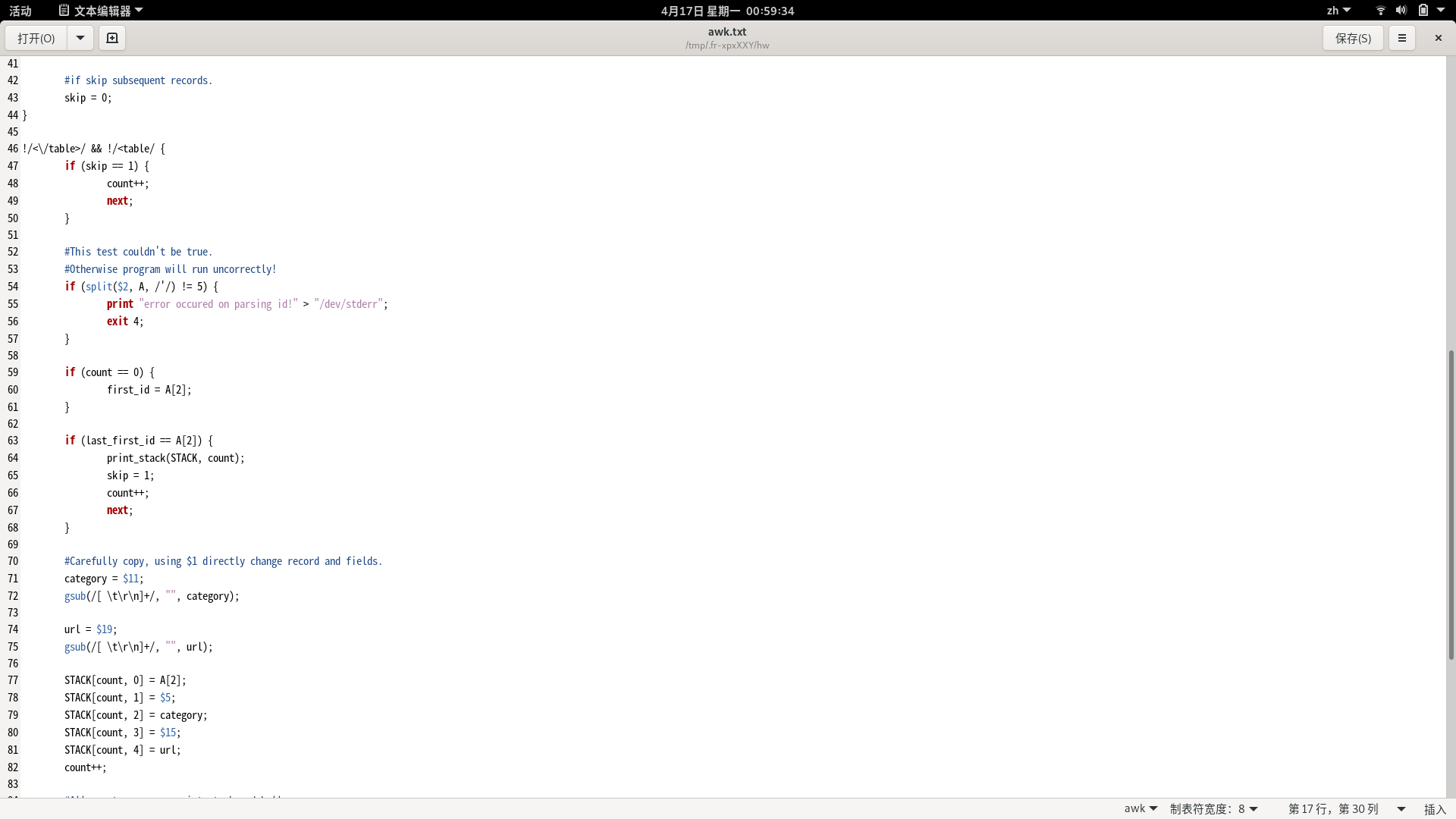Click the 'print' keyword on line 55
The height and width of the screenshot is (819, 1456).
coord(120,304)
